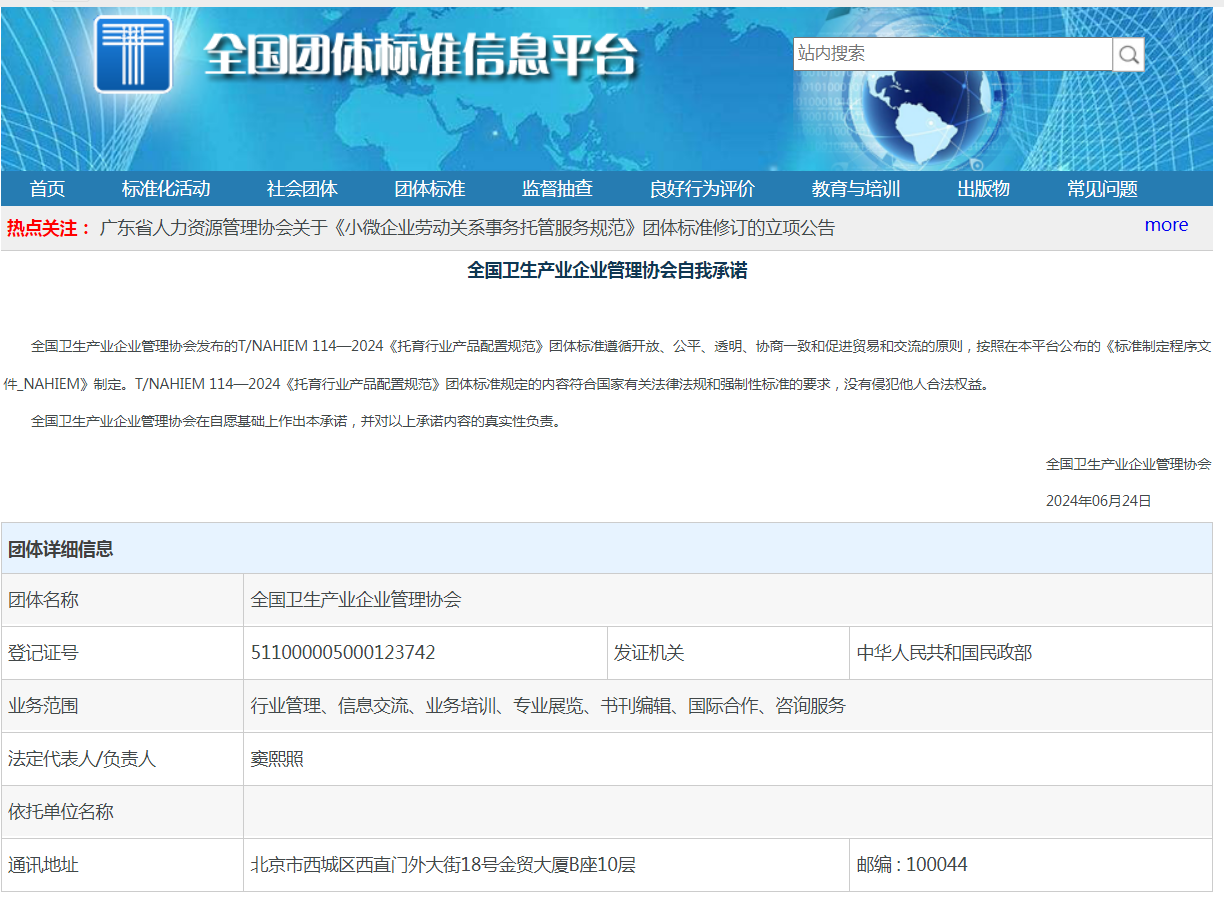Click the address 北京市西城区西直门外大街18号金贸大厦B座10层
The height and width of the screenshot is (916, 1224).
tap(443, 865)
